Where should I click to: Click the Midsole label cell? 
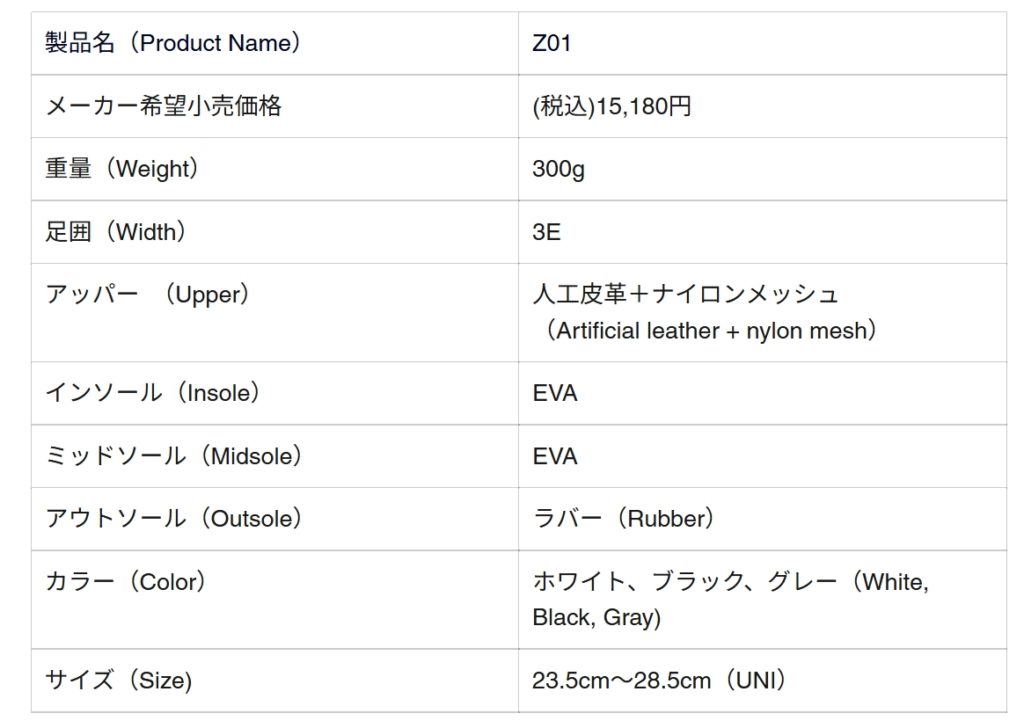click(174, 456)
